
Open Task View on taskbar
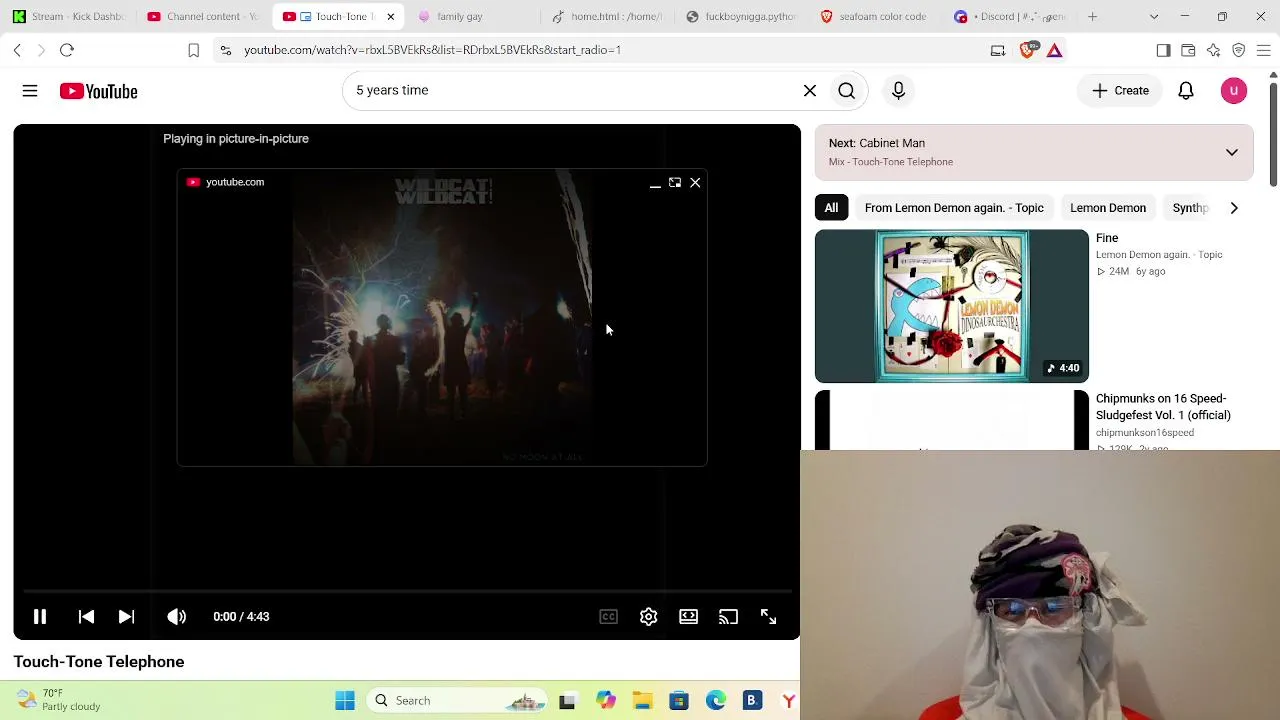(567, 701)
